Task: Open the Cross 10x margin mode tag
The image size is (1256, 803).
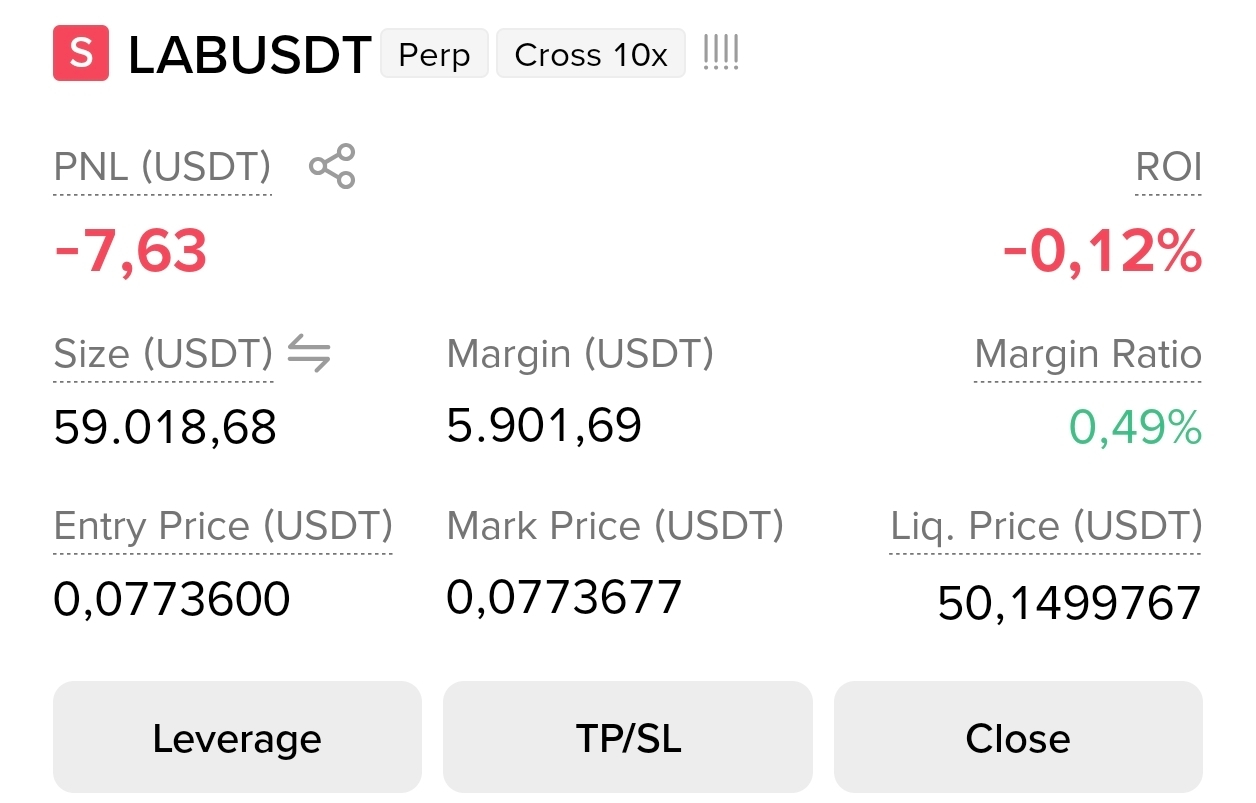Action: click(x=591, y=54)
